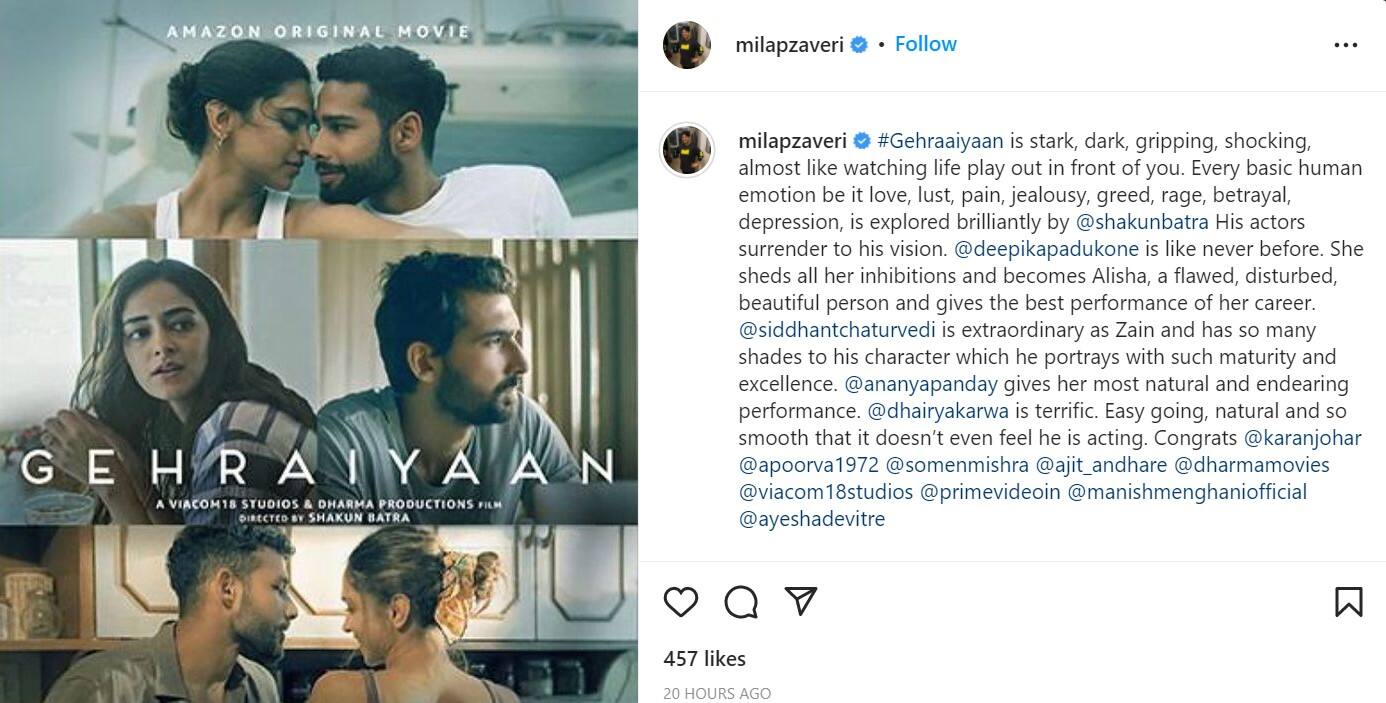Open the @shakunbatra mention
This screenshot has height=703, width=1386.
(x=1142, y=222)
